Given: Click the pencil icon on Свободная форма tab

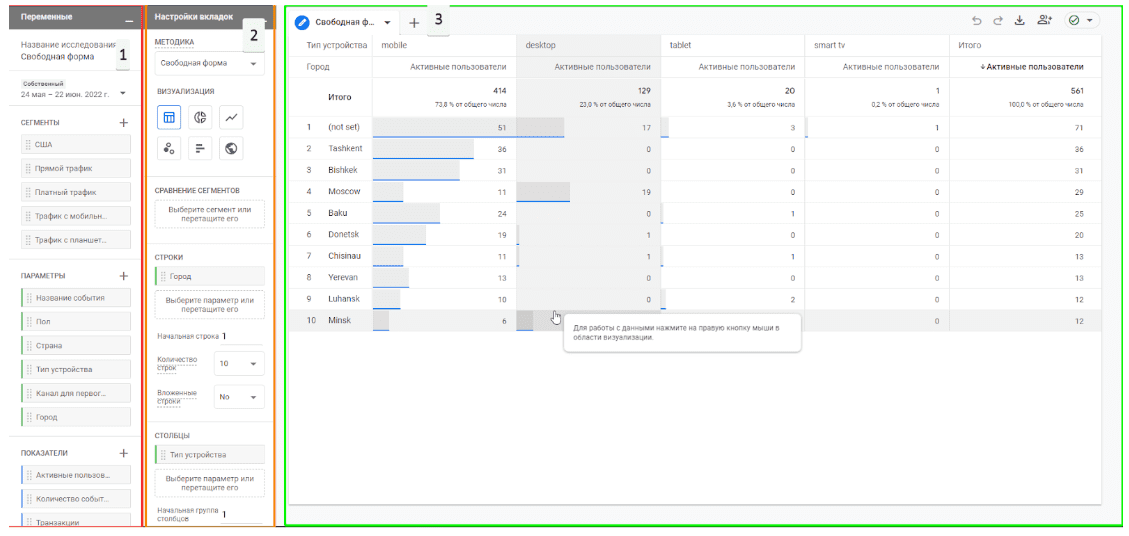Looking at the screenshot, I should [303, 22].
